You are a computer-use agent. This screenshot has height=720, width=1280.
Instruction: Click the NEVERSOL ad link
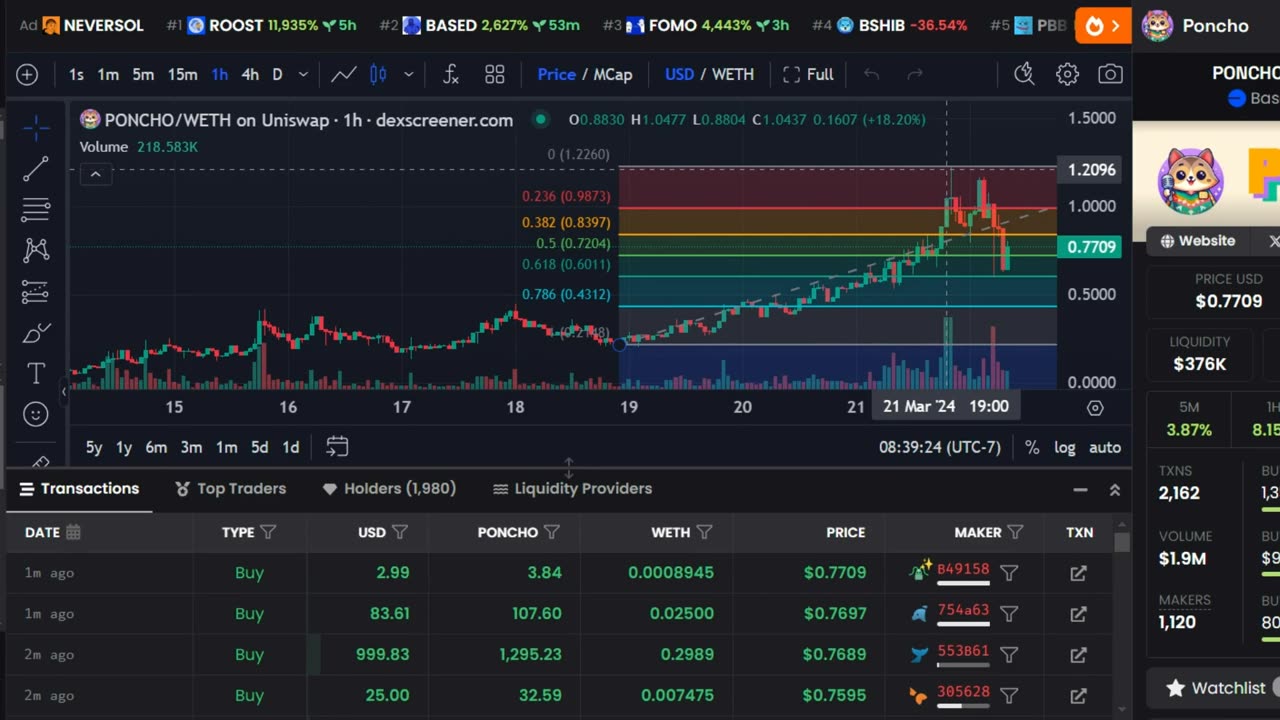92,25
